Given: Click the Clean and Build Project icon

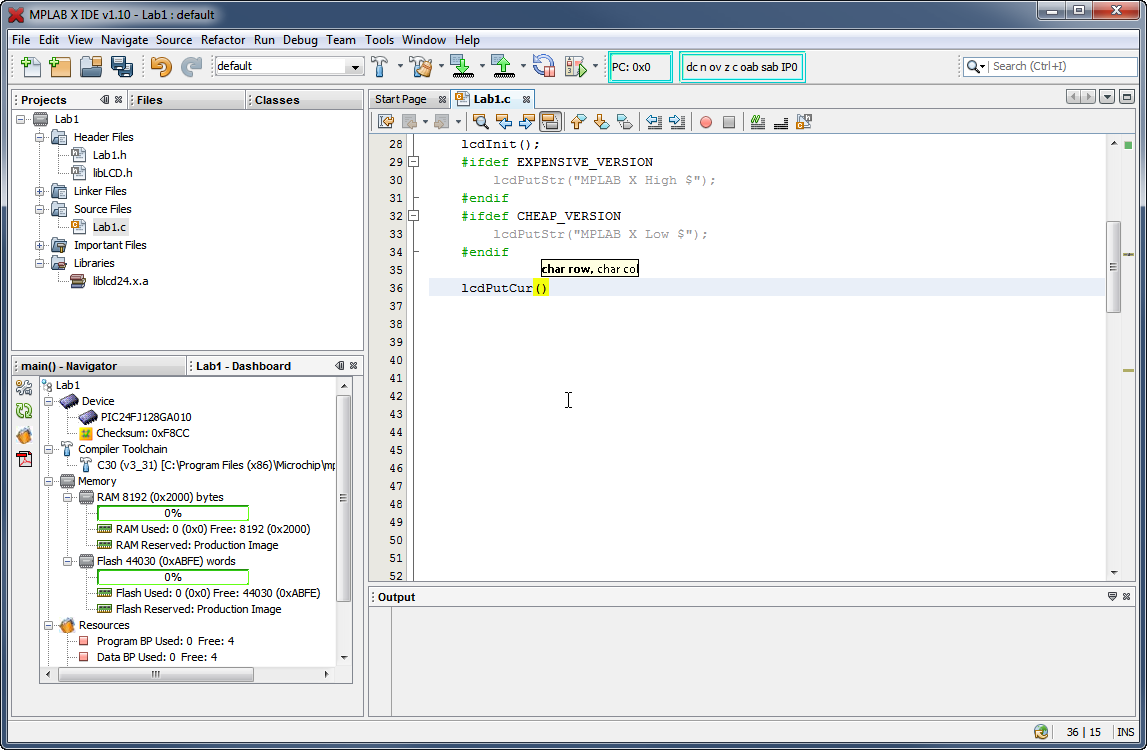Looking at the screenshot, I should [x=421, y=67].
